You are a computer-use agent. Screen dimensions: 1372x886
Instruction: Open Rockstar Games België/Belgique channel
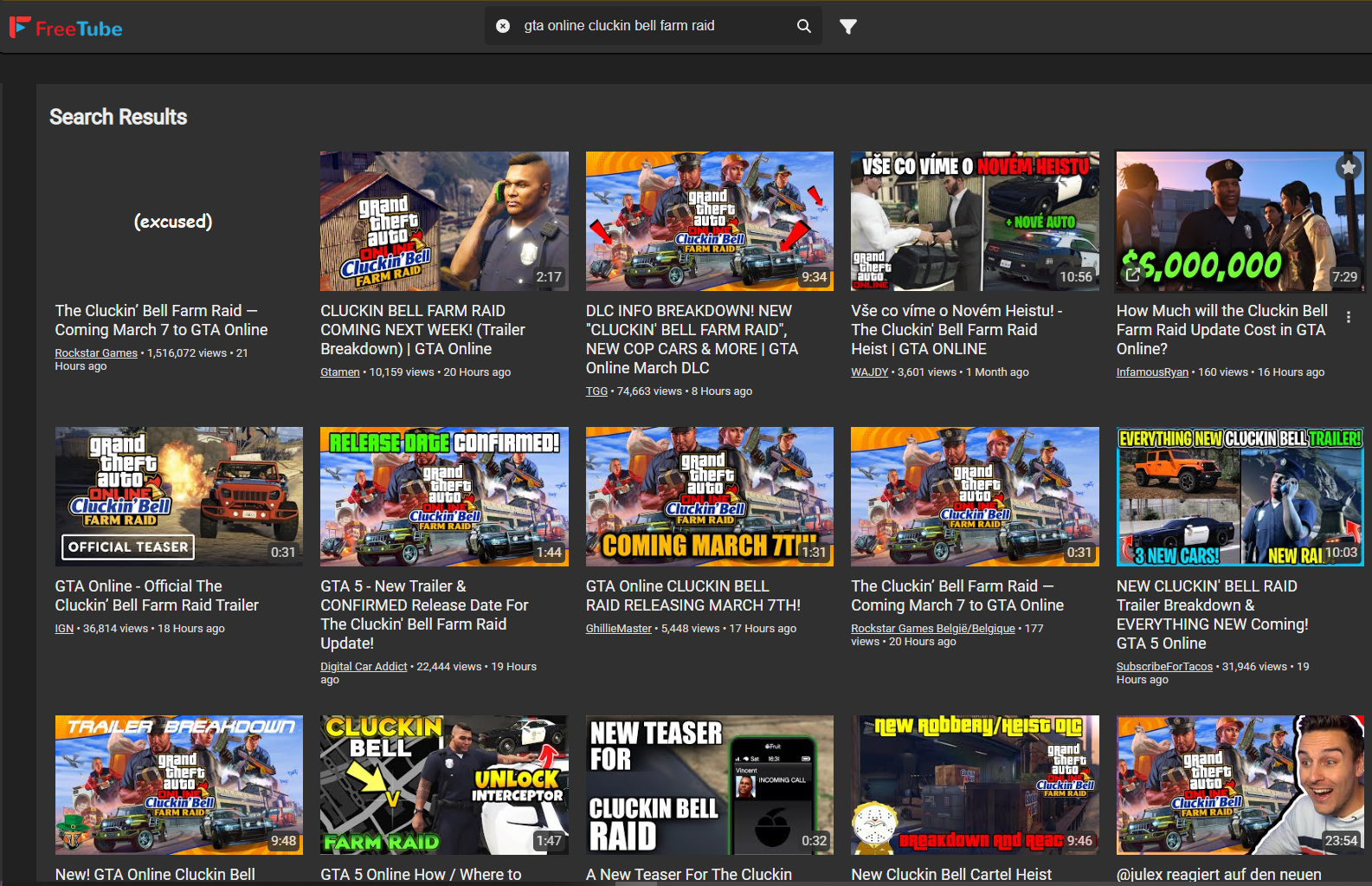click(x=933, y=629)
